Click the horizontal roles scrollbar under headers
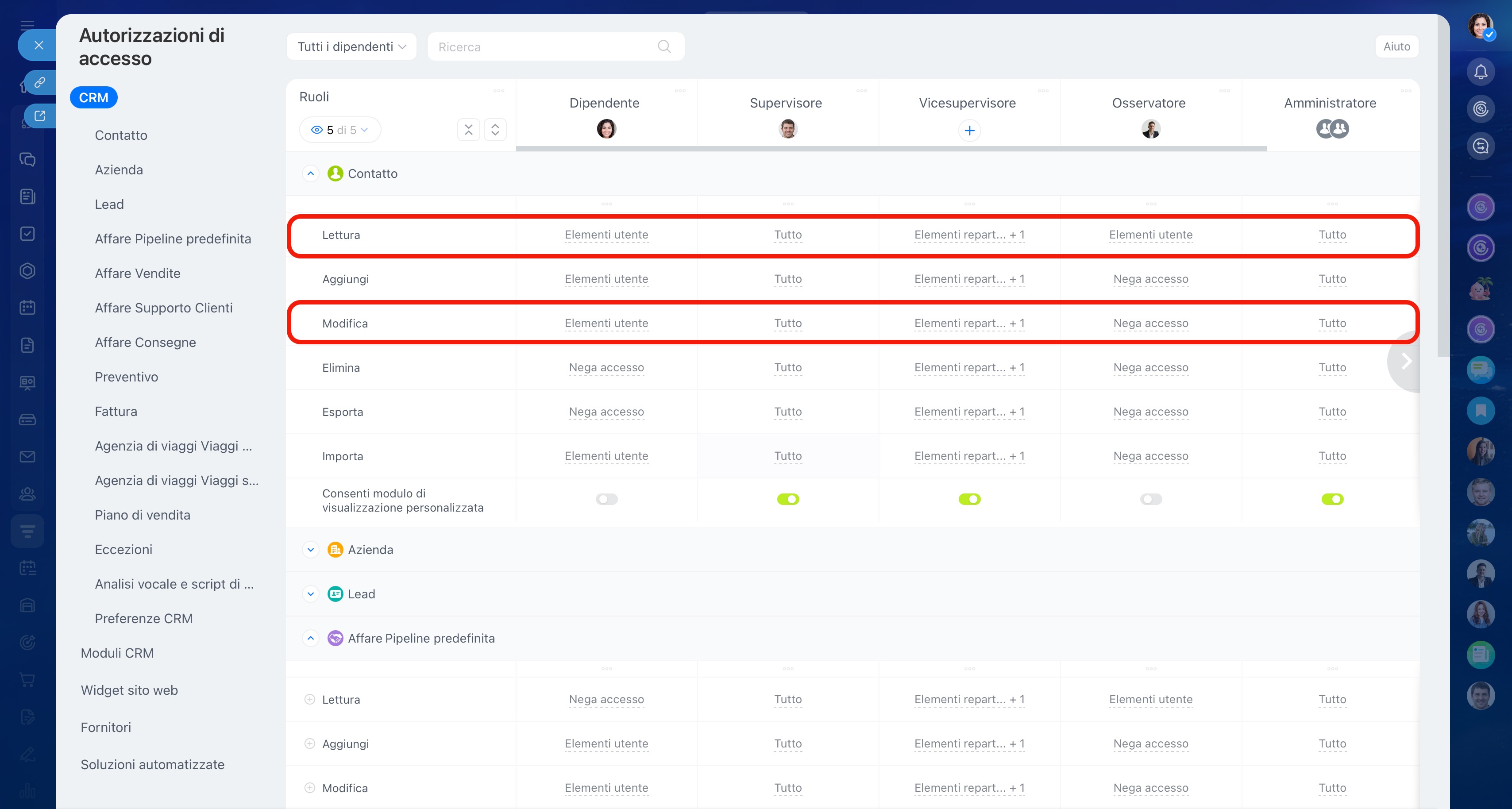 pos(890,149)
